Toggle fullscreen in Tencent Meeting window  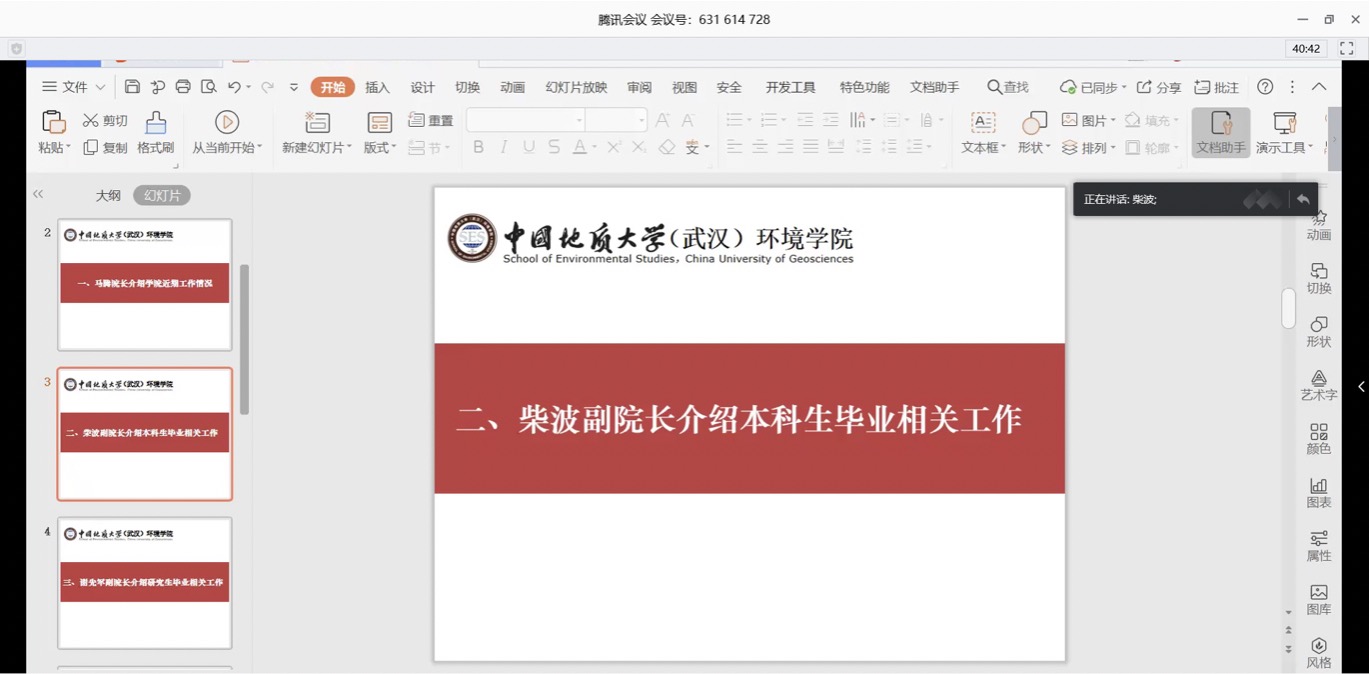(x=1347, y=48)
